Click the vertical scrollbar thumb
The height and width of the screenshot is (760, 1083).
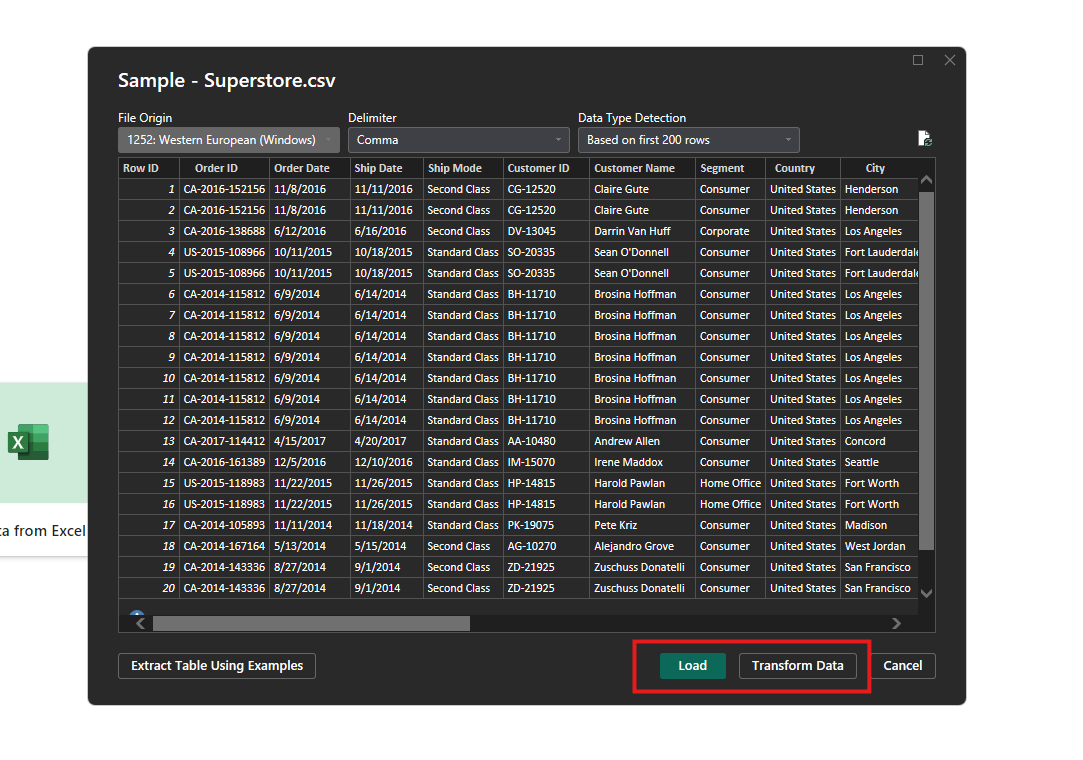click(x=926, y=370)
